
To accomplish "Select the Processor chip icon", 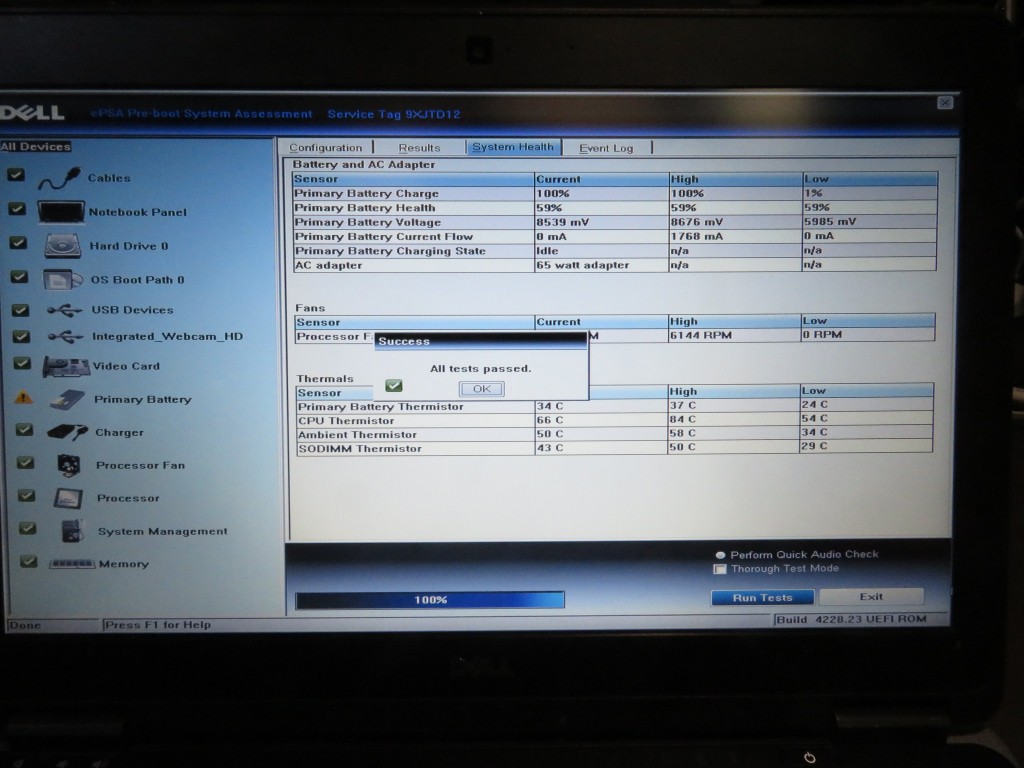I will 68,498.
